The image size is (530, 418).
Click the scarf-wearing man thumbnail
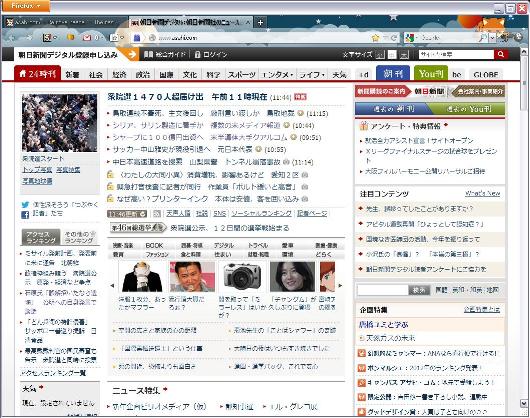(142, 276)
